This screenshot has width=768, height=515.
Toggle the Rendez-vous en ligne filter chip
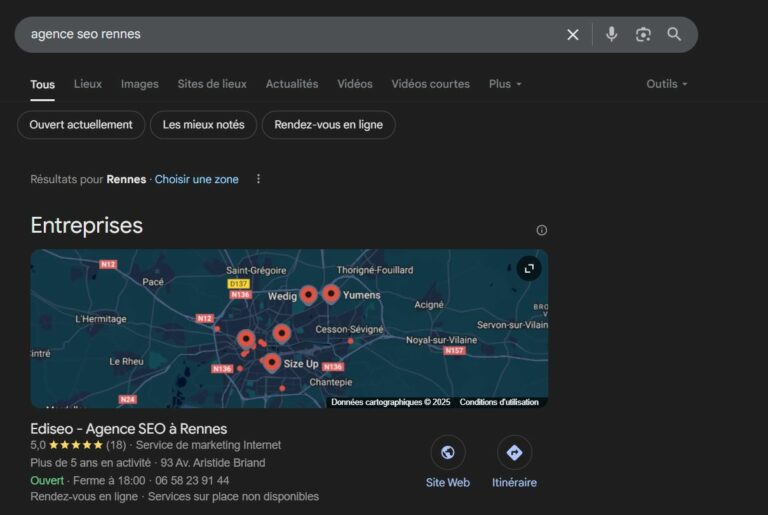coord(329,125)
